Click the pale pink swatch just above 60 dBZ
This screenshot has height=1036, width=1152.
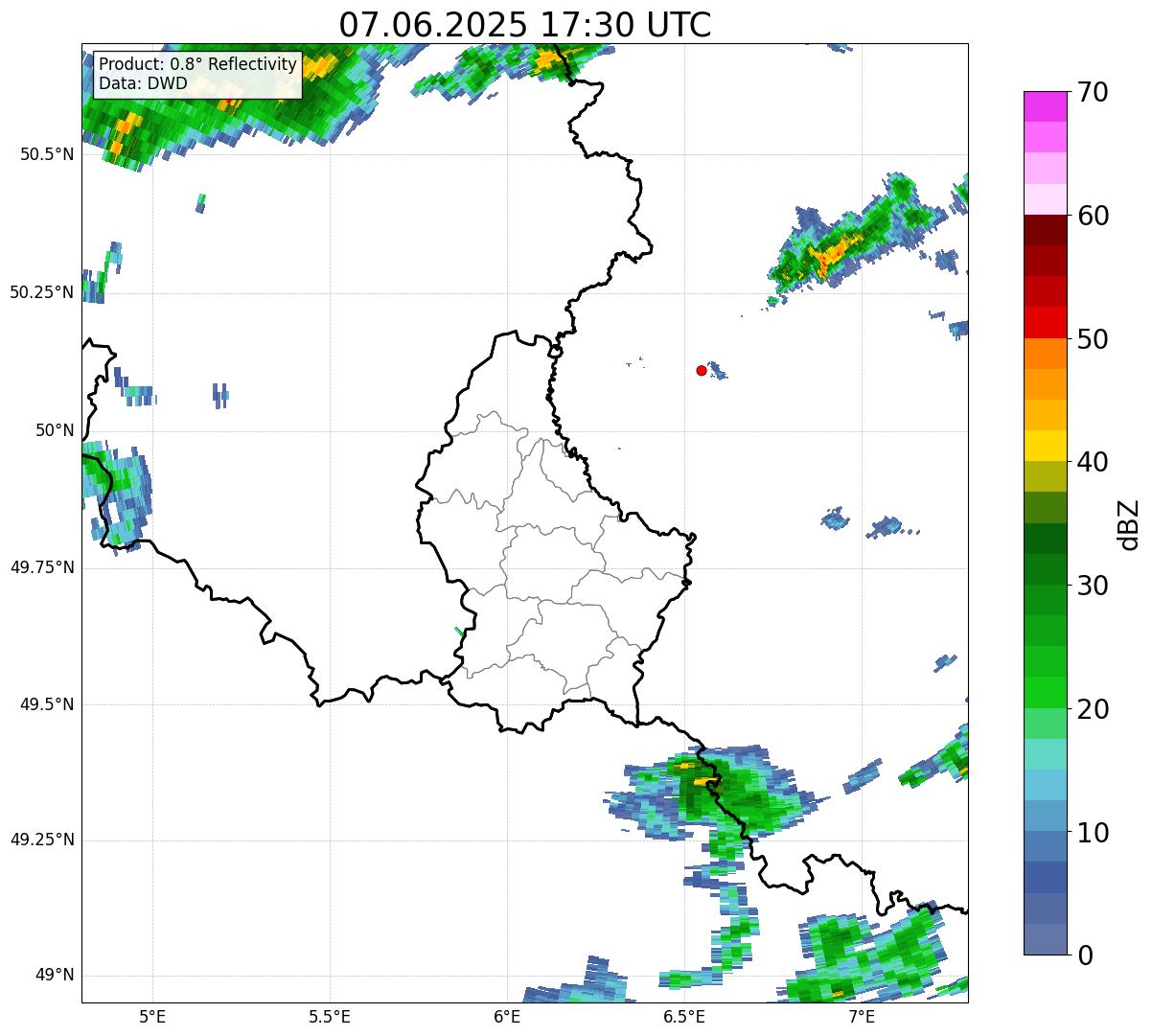[x=1045, y=199]
